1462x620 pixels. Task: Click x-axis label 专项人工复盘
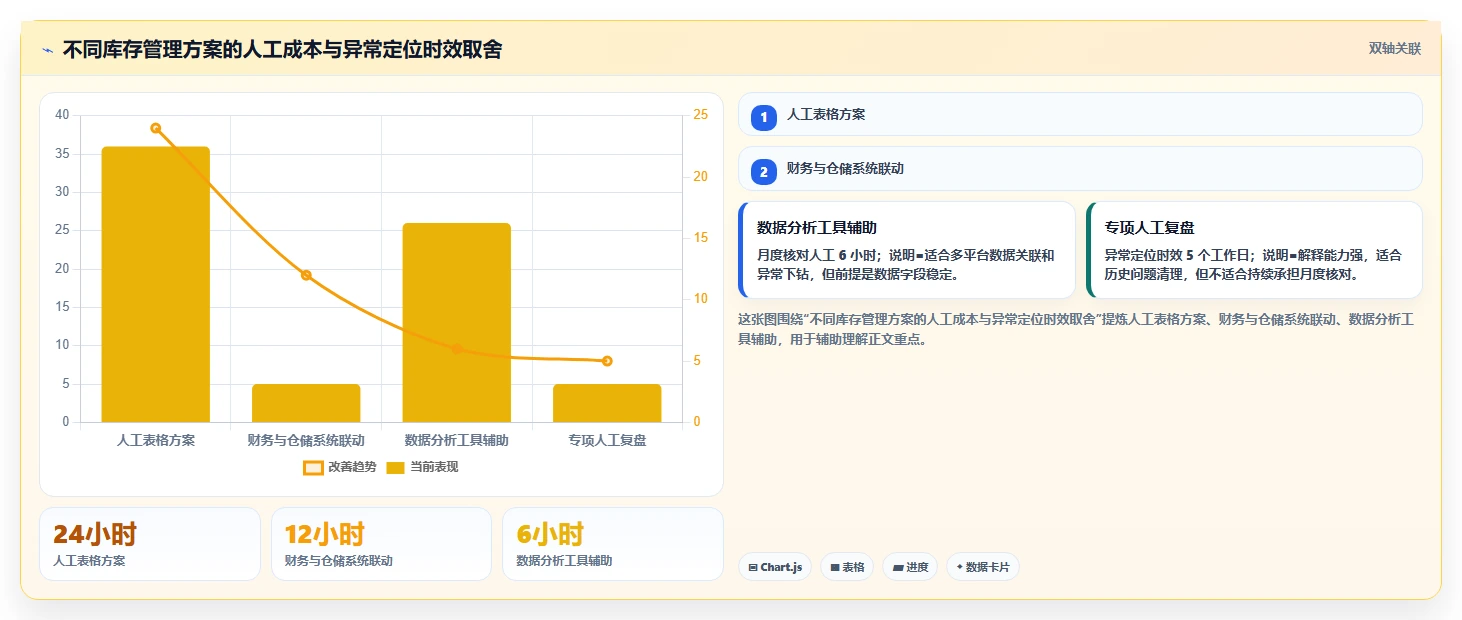(607, 440)
